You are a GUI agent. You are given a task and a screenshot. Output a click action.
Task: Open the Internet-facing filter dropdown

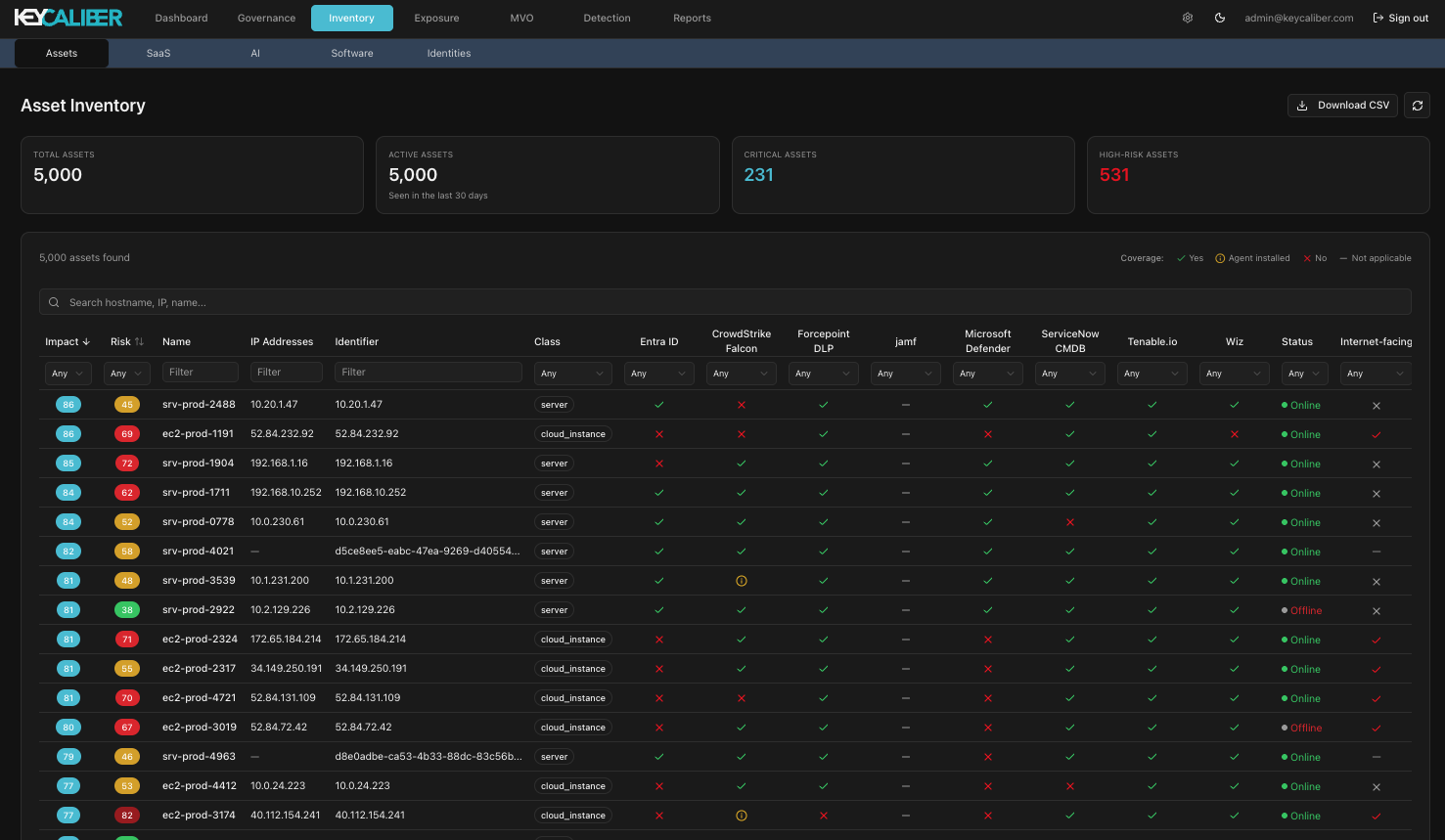coord(1376,374)
